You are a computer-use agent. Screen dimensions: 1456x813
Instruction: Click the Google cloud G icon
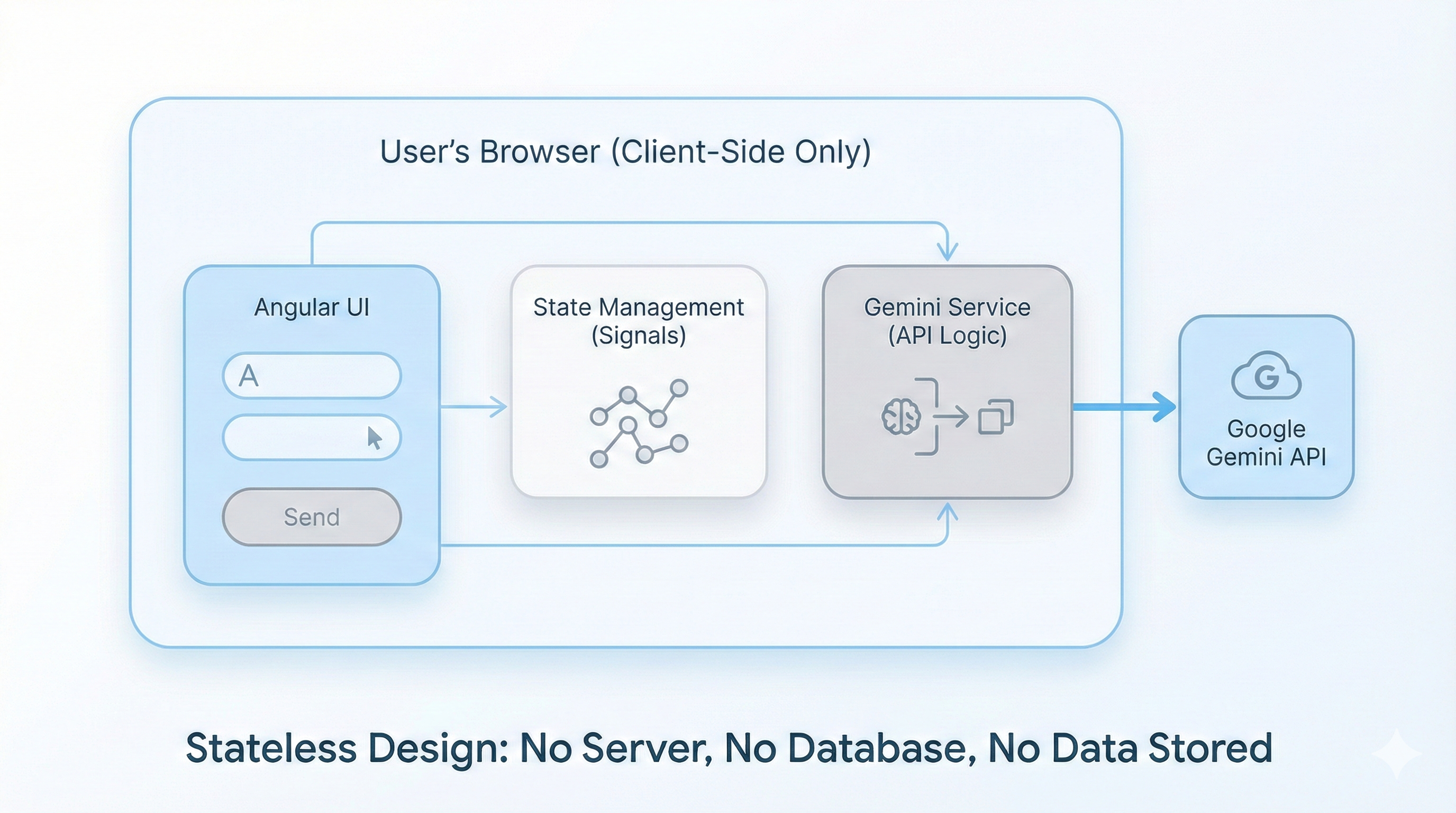tap(1266, 377)
